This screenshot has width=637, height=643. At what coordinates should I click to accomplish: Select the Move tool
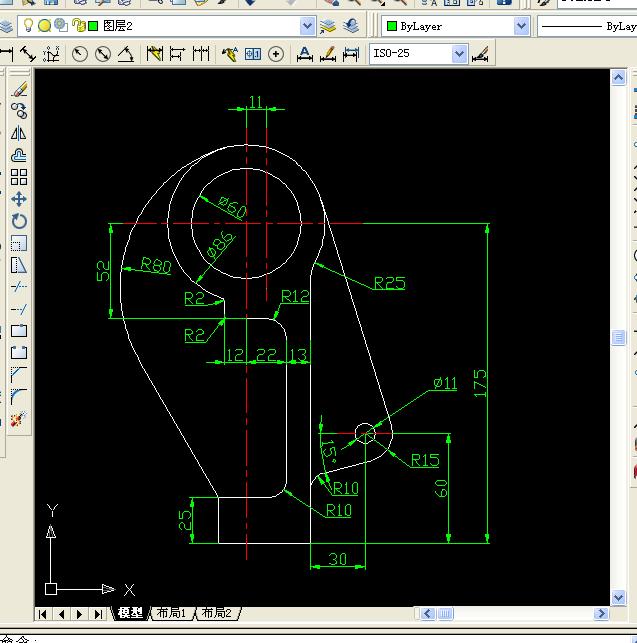[x=19, y=199]
